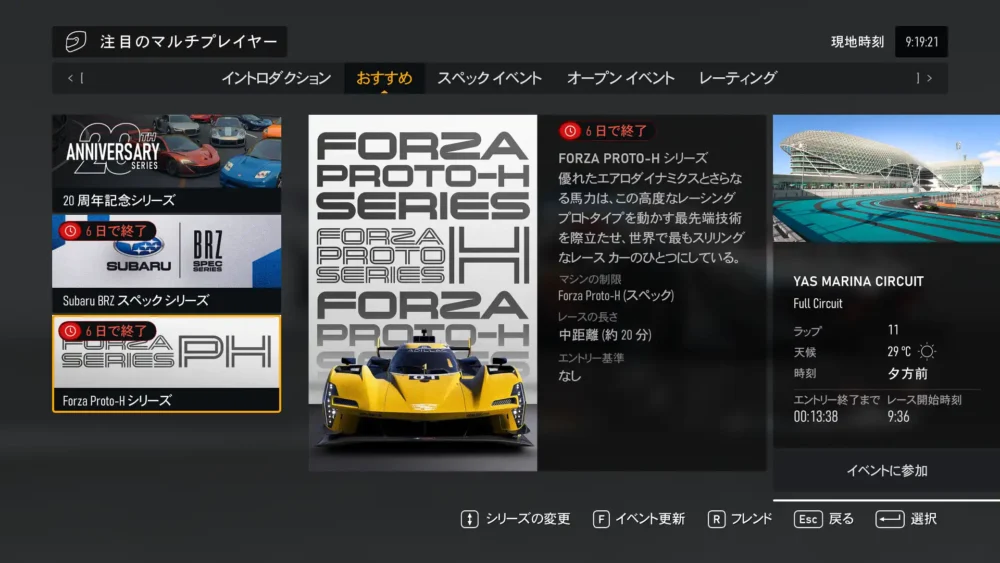Click the 6日で終了 badge on Forza Proto-H card
Viewport: 1000px width, 563px height.
click(107, 331)
